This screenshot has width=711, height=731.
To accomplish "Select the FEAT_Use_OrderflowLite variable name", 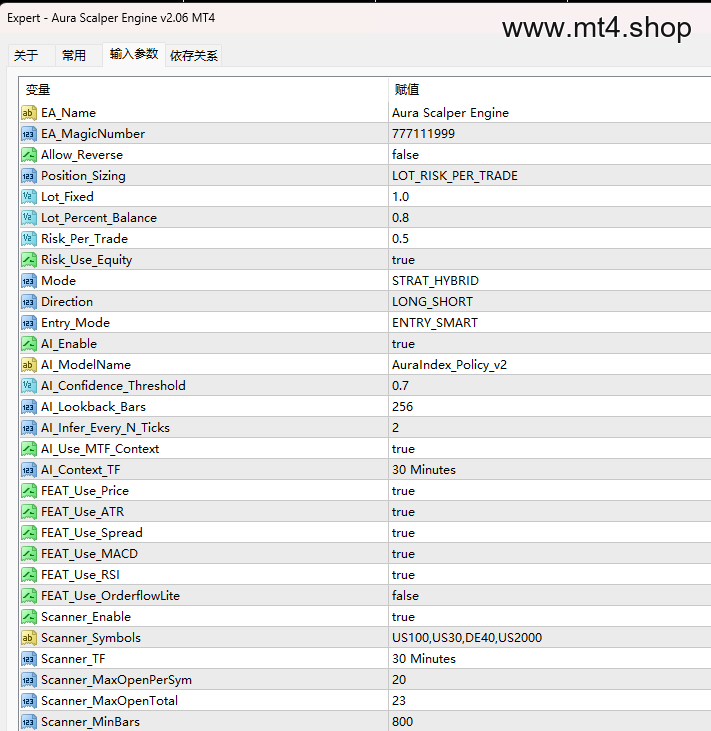I will (110, 596).
